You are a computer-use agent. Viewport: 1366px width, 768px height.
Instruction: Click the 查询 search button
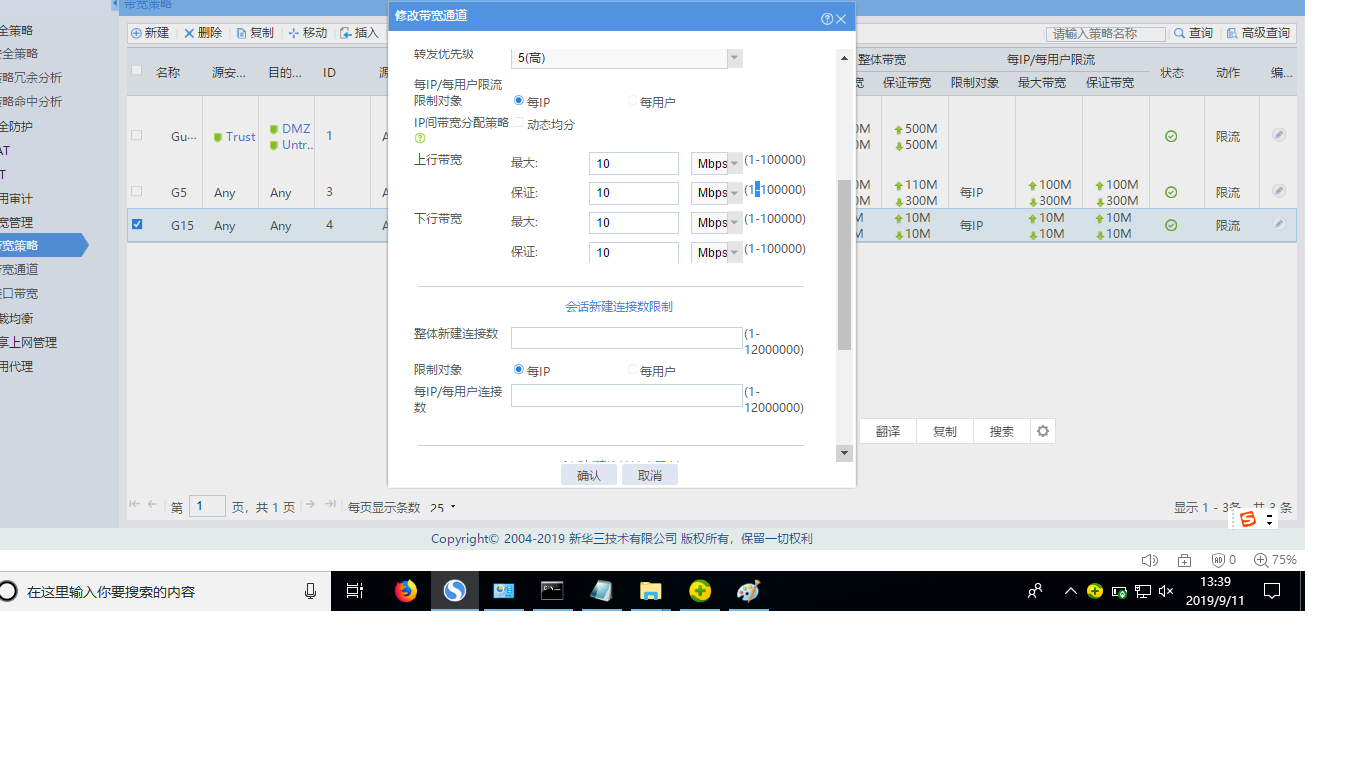[x=1193, y=33]
